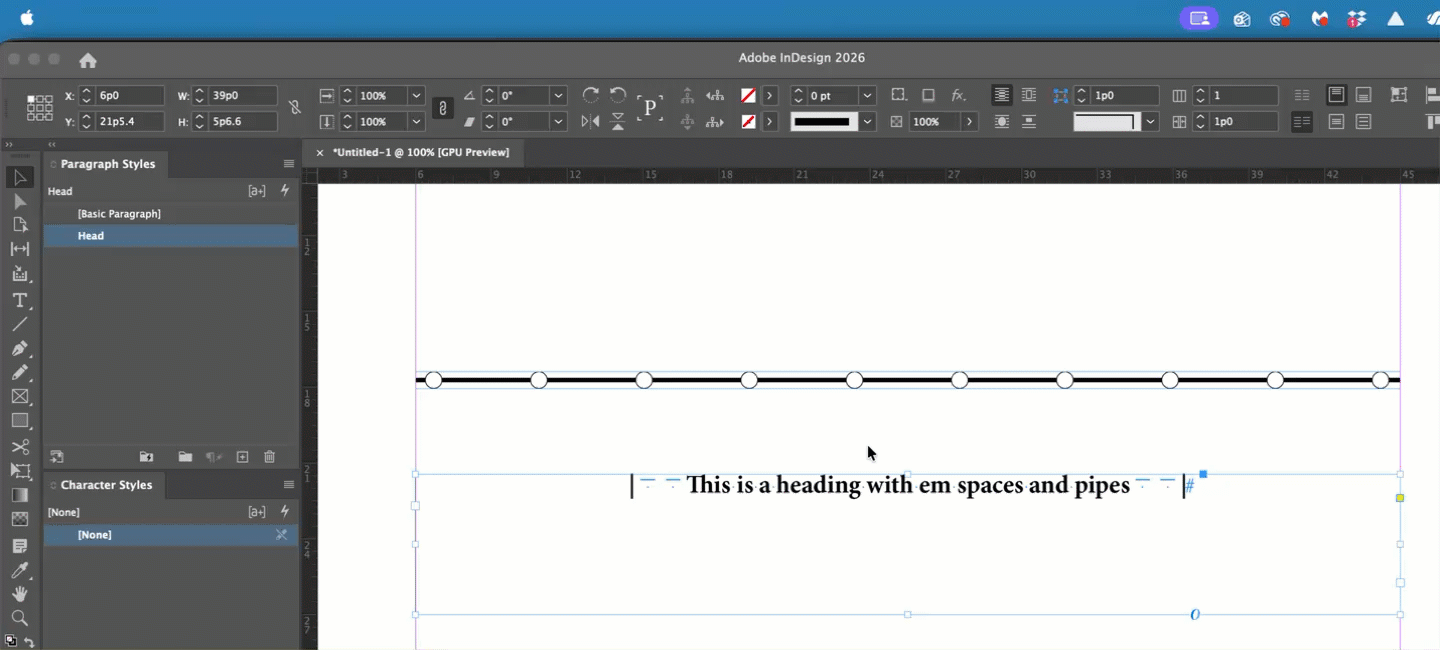This screenshot has height=650, width=1440.
Task: Select the Rectangle Frame tool
Action: [x=20, y=396]
